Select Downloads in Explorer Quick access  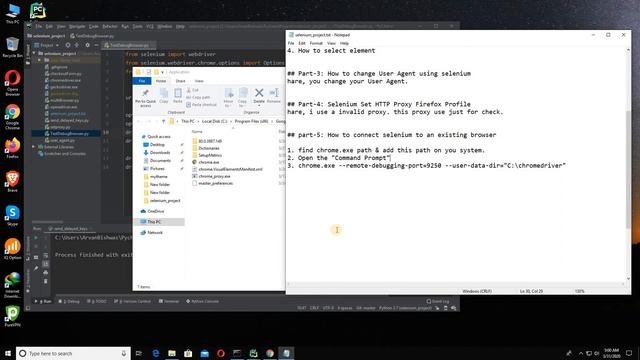160,153
